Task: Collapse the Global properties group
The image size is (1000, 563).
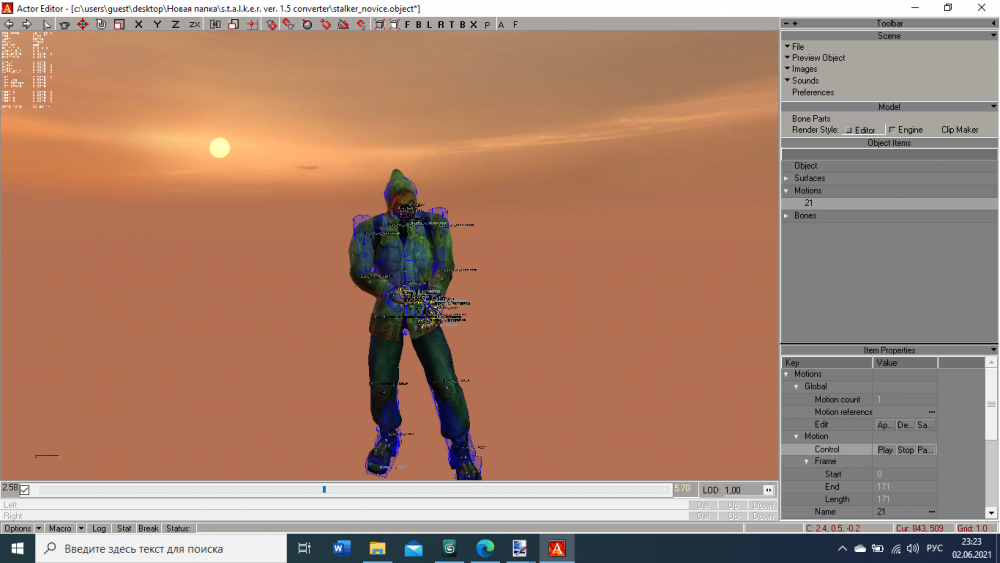Action: (797, 387)
